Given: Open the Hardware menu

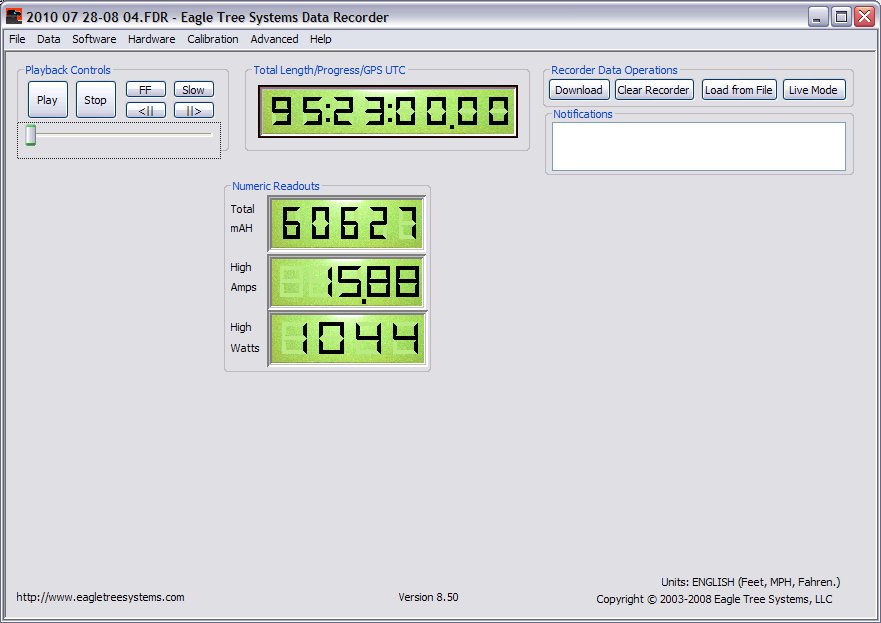Looking at the screenshot, I should click(151, 39).
